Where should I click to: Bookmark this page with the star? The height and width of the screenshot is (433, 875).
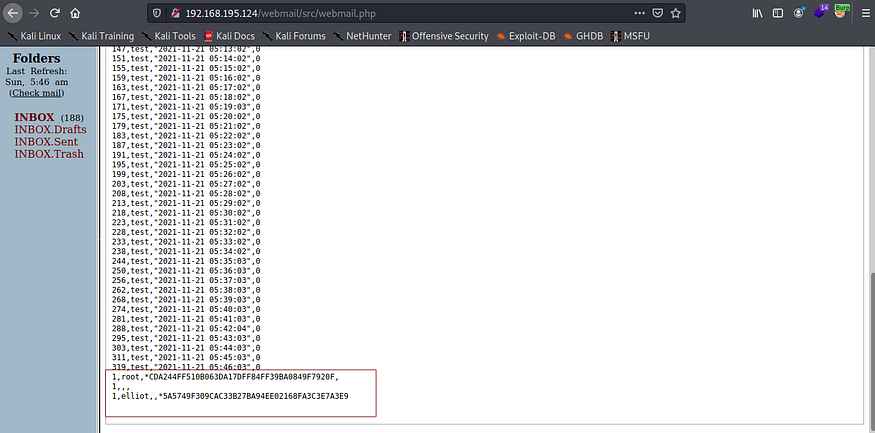676,13
